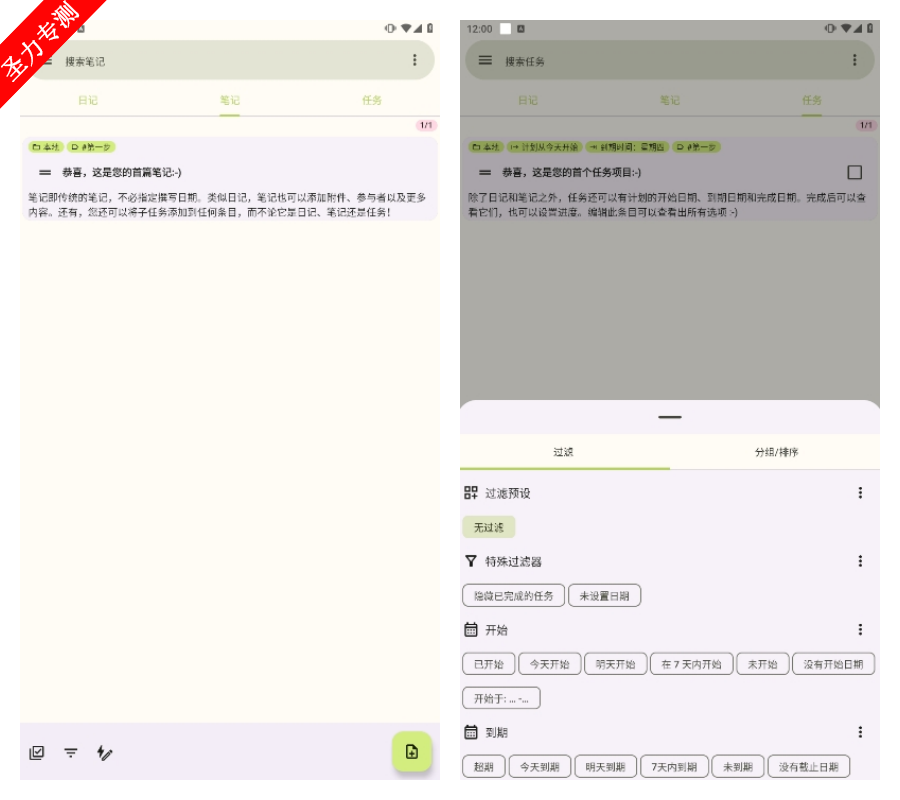Tap the calendar icon next to 开始

pyautogui.click(x=471, y=630)
